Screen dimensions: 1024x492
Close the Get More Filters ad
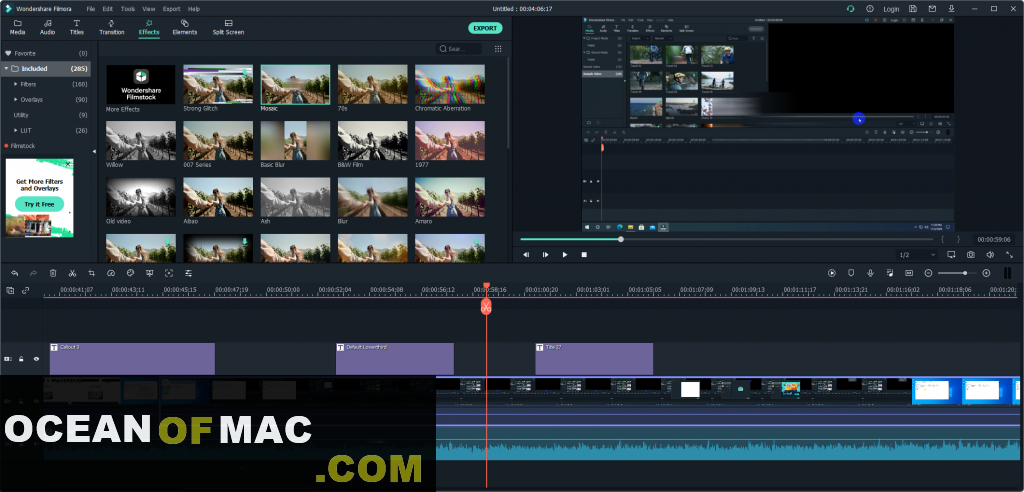pyautogui.click(x=67, y=164)
